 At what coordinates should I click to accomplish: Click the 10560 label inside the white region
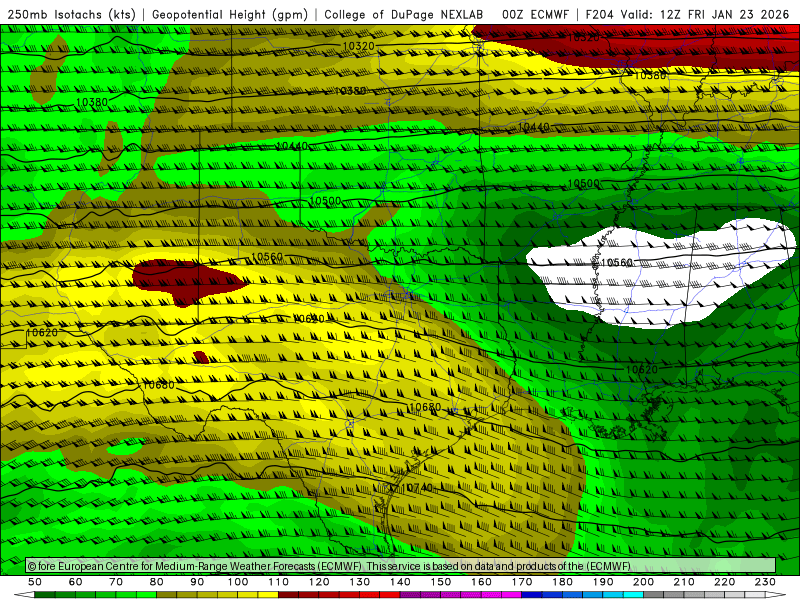pos(617,262)
